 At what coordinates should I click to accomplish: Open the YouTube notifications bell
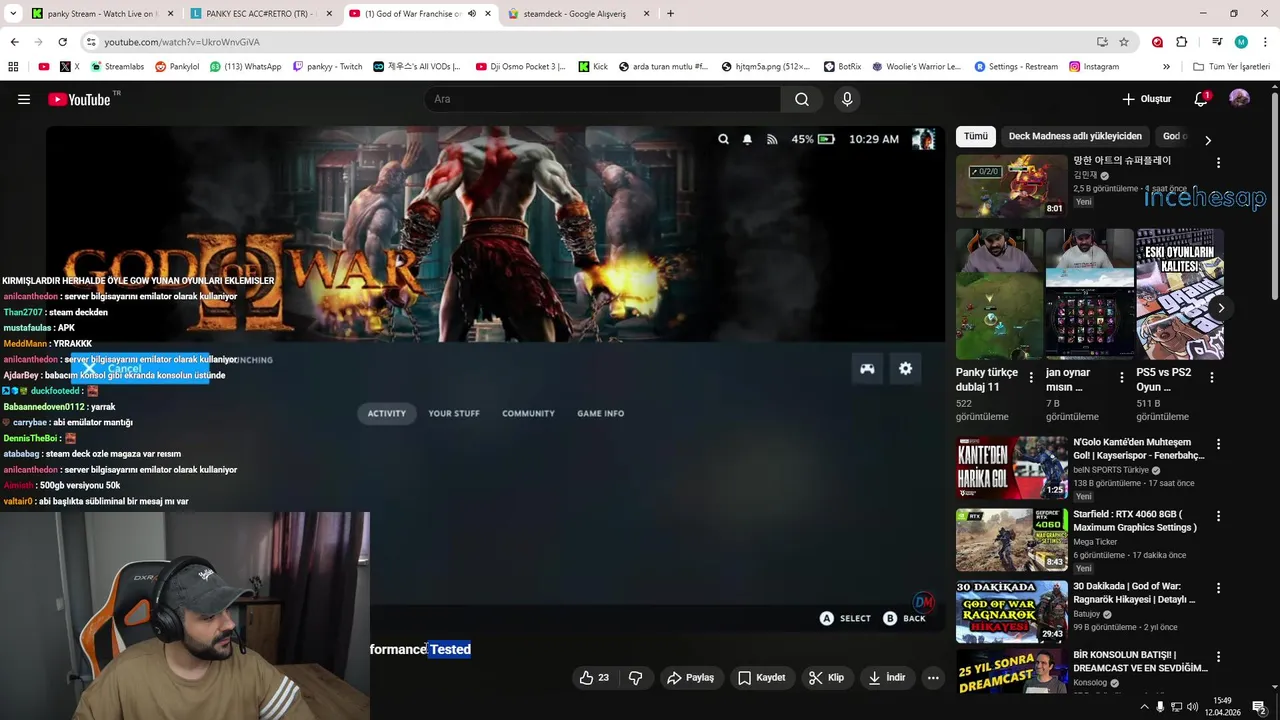pyautogui.click(x=1201, y=99)
